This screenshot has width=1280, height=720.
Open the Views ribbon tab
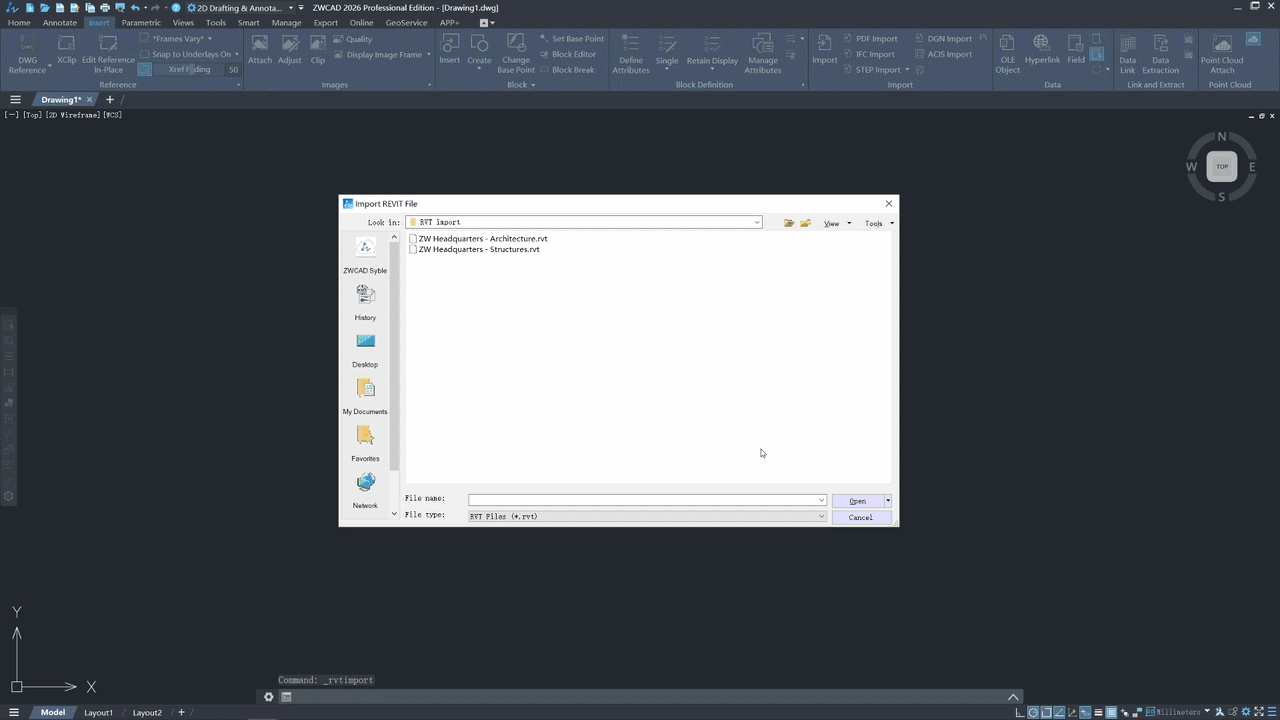(x=183, y=22)
